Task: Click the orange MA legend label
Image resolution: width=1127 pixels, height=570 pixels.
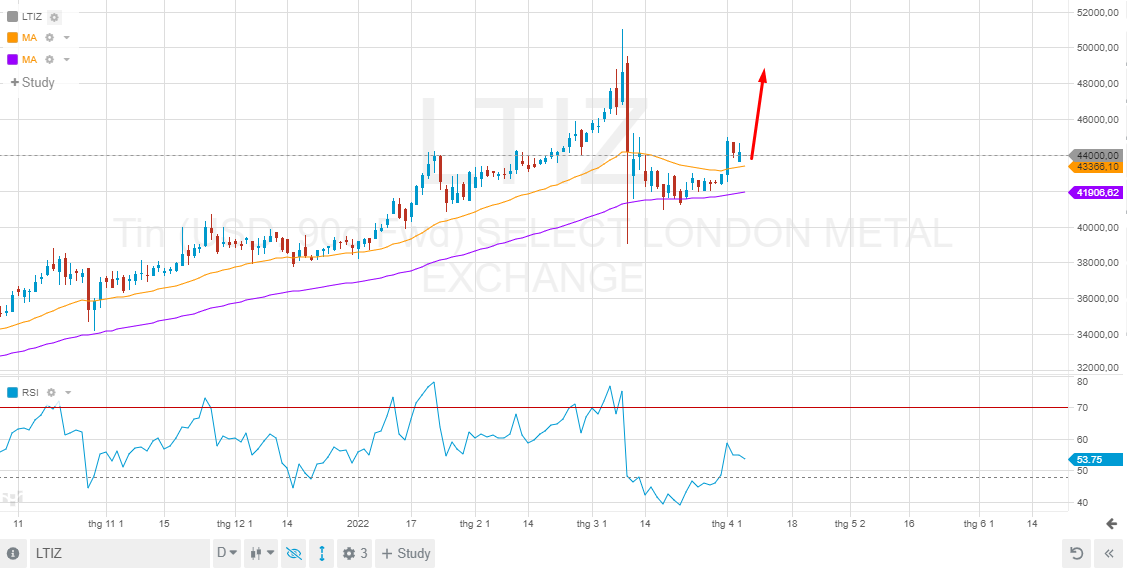Action: (29, 38)
